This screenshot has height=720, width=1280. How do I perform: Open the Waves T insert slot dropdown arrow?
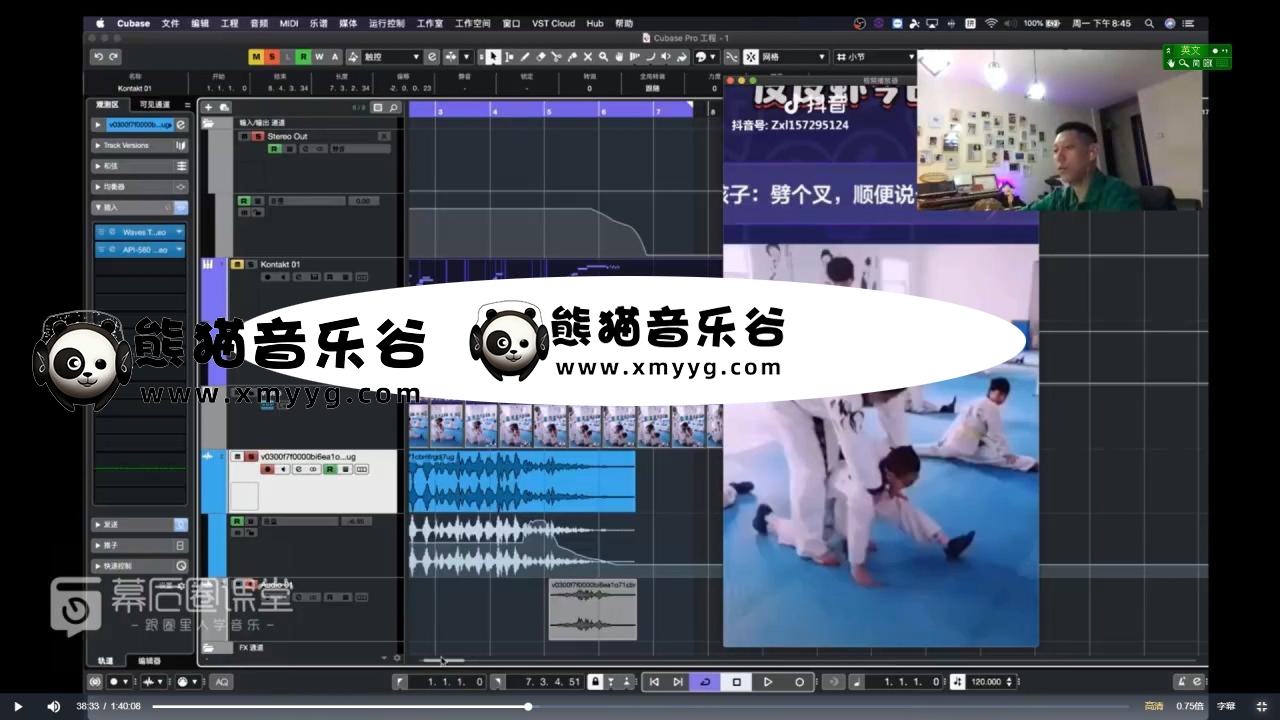click(x=179, y=232)
